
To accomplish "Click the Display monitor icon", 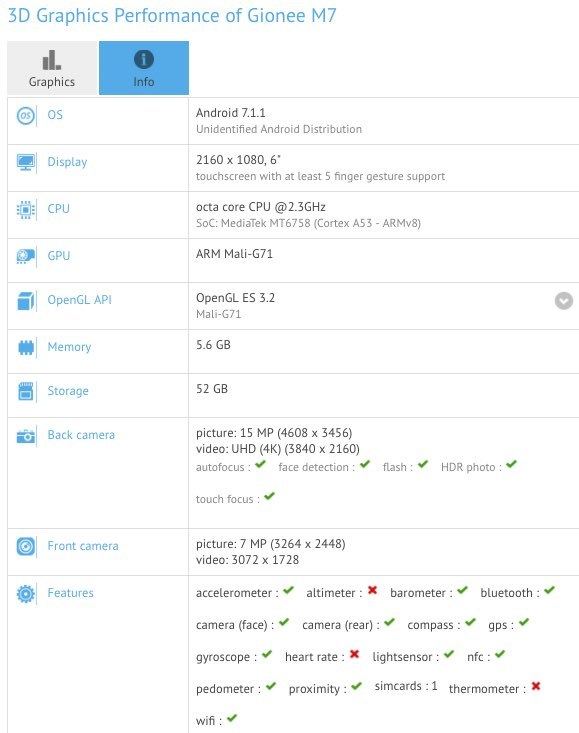I will point(26,163).
